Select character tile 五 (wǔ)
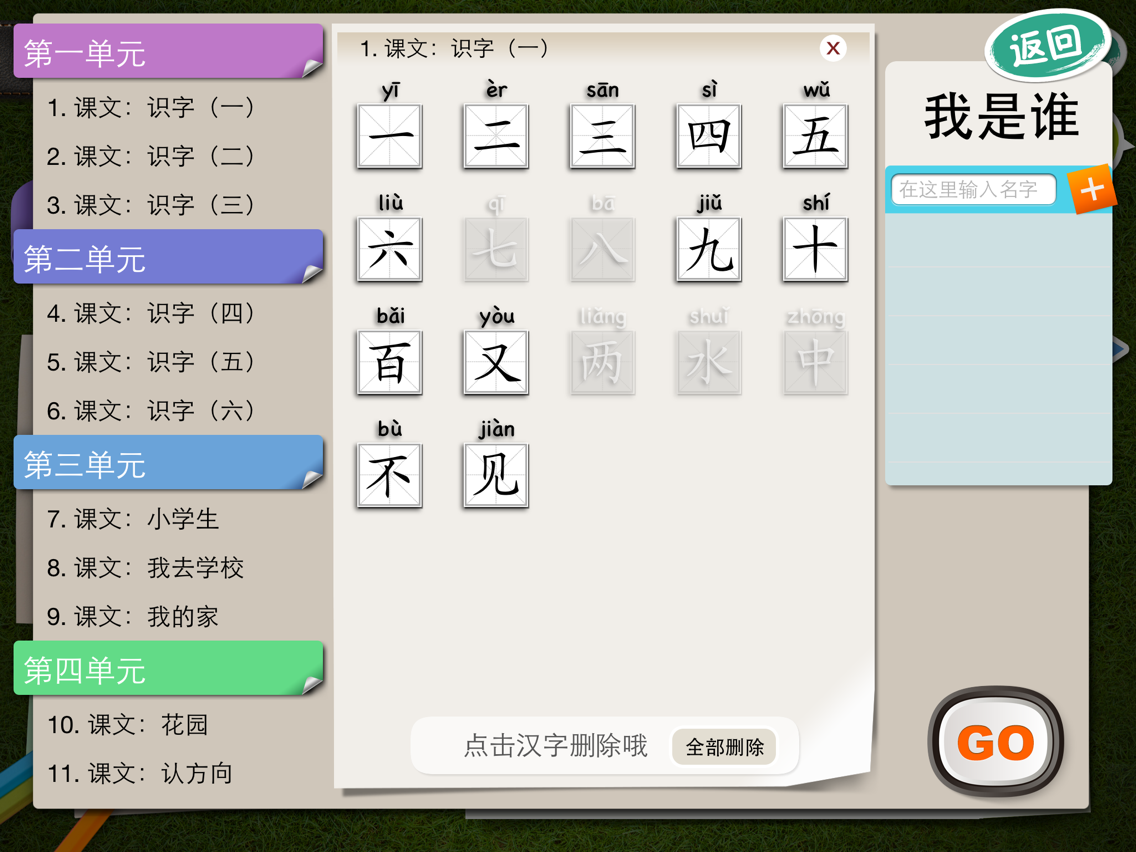1136x852 pixels. [x=815, y=136]
